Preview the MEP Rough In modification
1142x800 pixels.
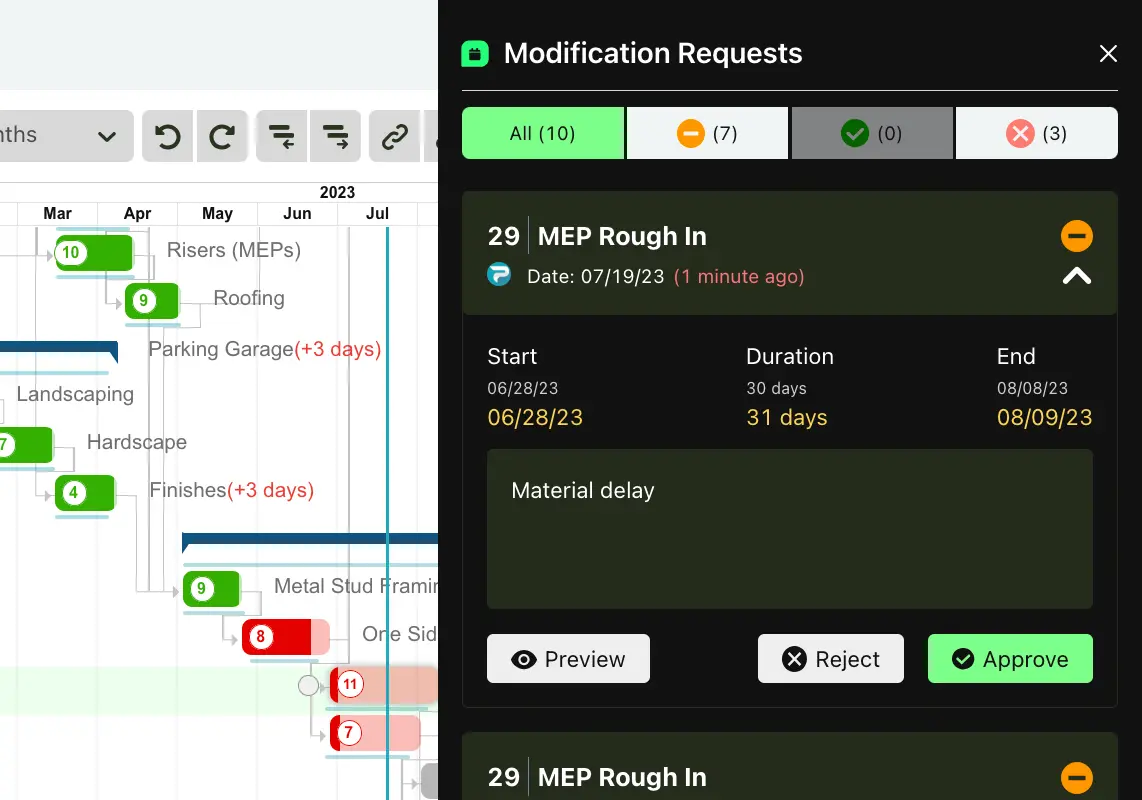568,658
